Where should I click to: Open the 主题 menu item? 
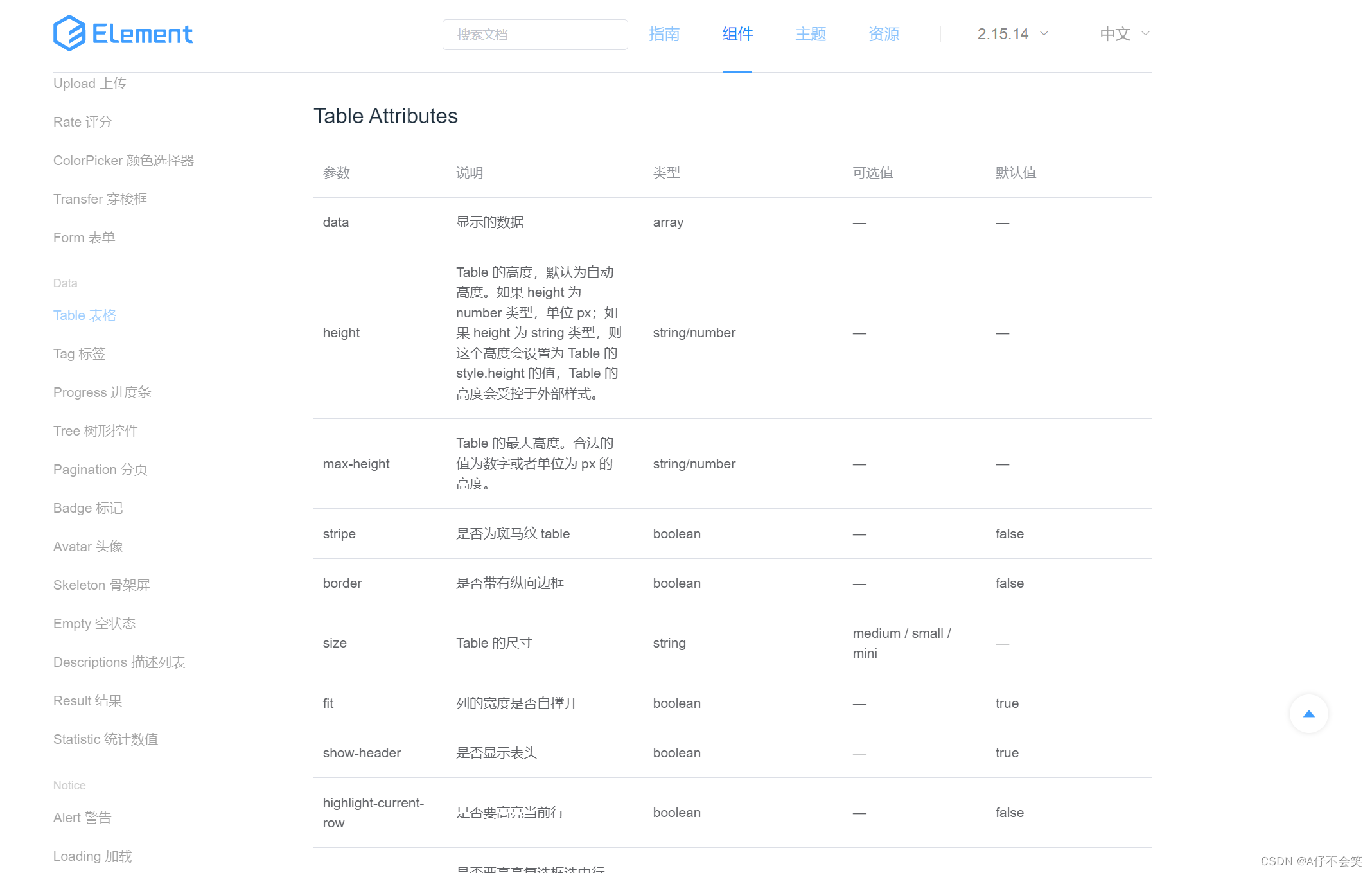pos(810,35)
